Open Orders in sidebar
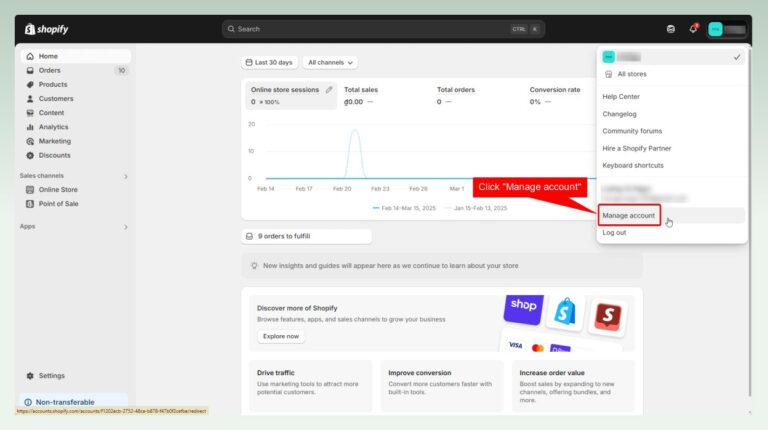The image size is (768, 430). point(76,71)
